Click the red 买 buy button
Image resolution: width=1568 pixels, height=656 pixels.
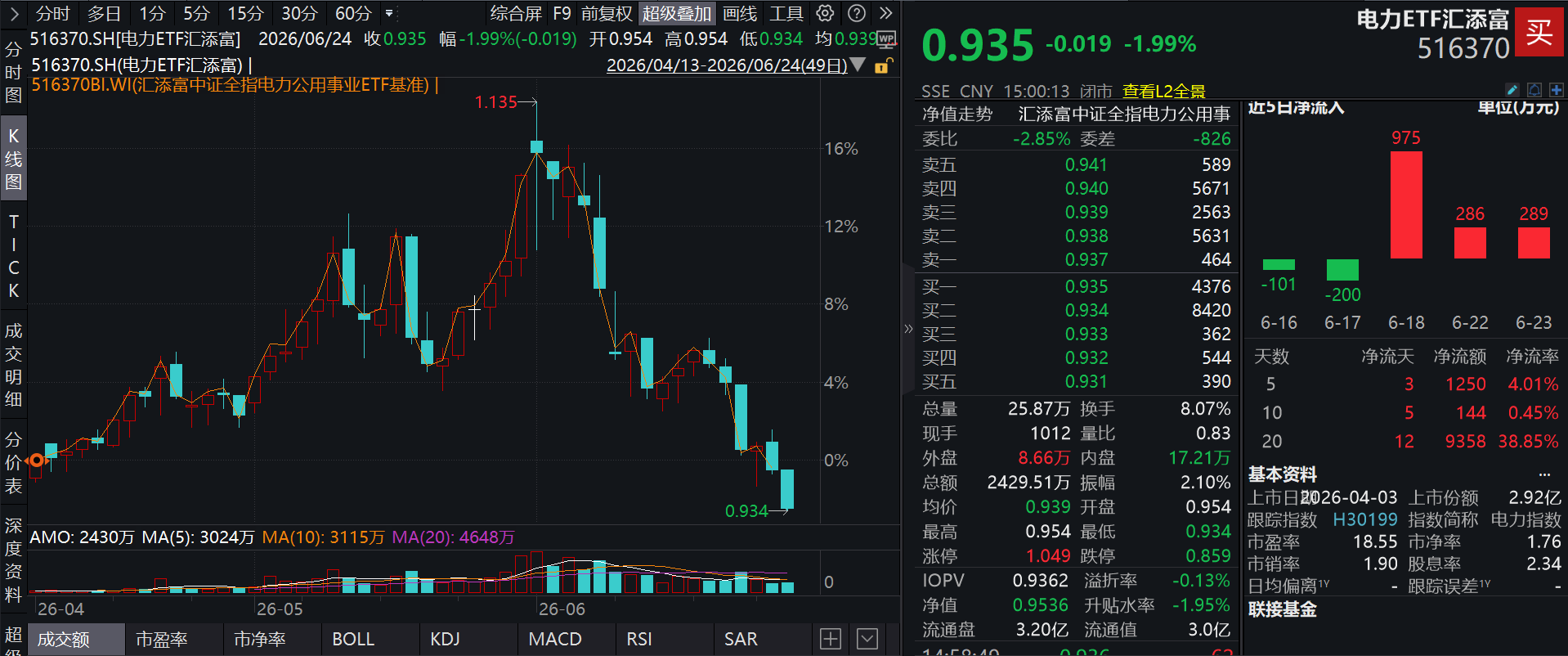pos(1539,32)
